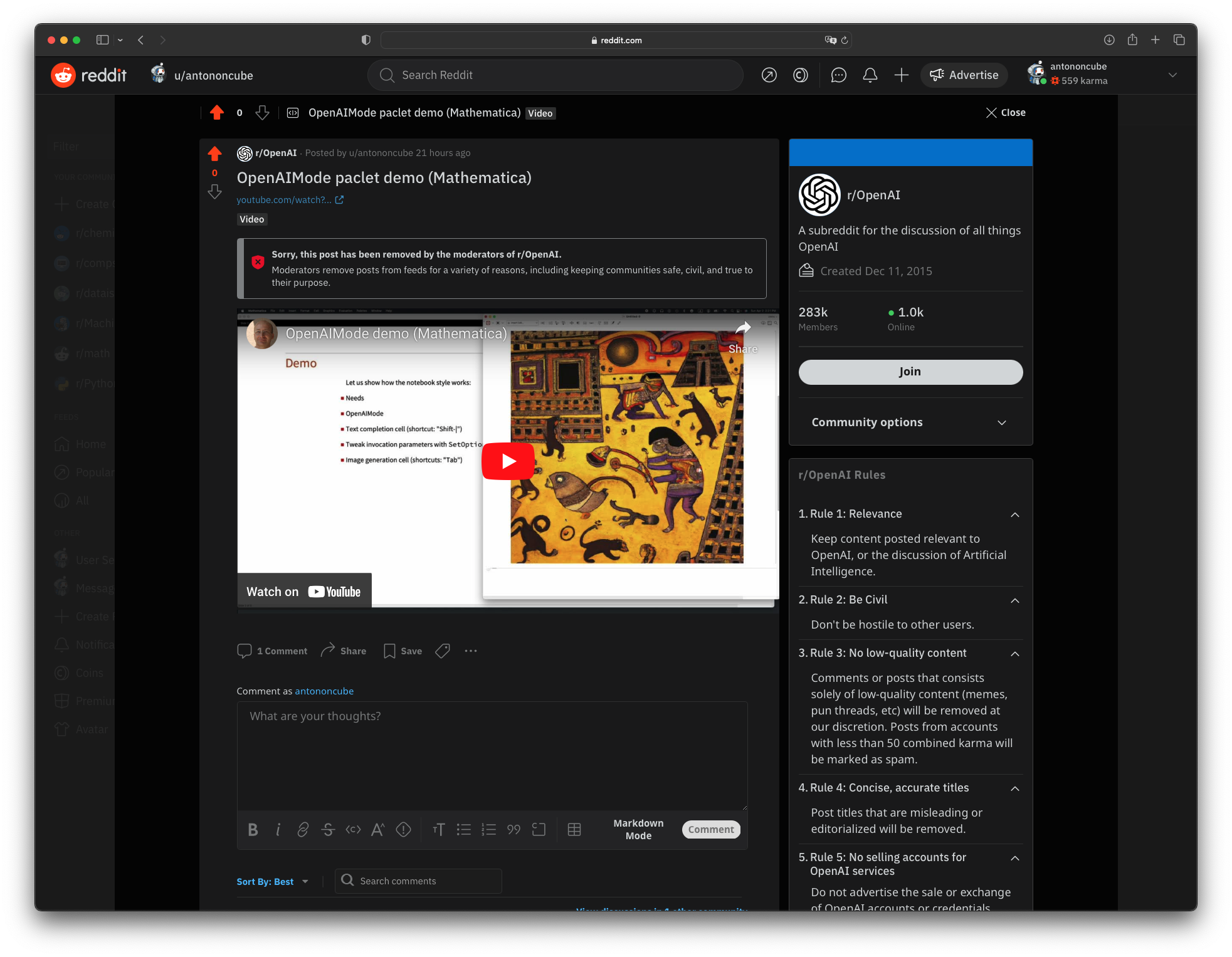Save the post with the Save button
This screenshot has height=957, width=1232.
pyautogui.click(x=403, y=651)
